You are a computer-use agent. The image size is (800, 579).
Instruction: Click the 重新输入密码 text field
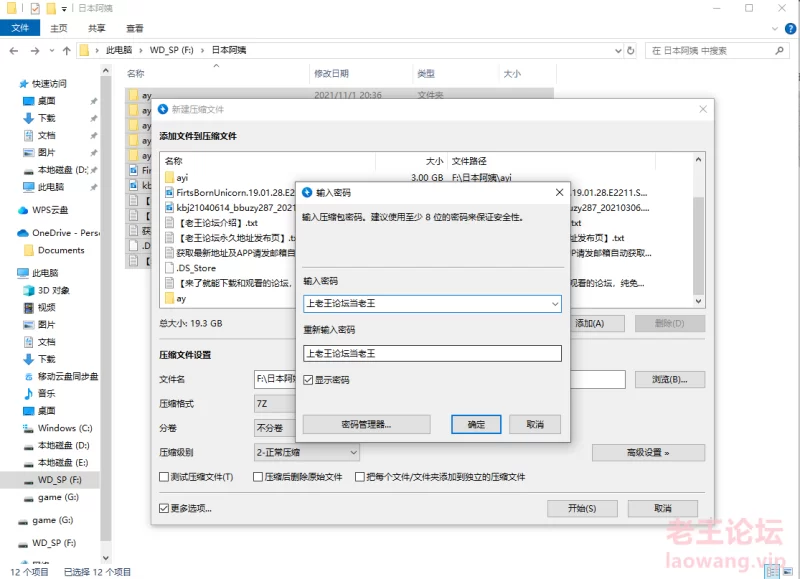(x=432, y=353)
